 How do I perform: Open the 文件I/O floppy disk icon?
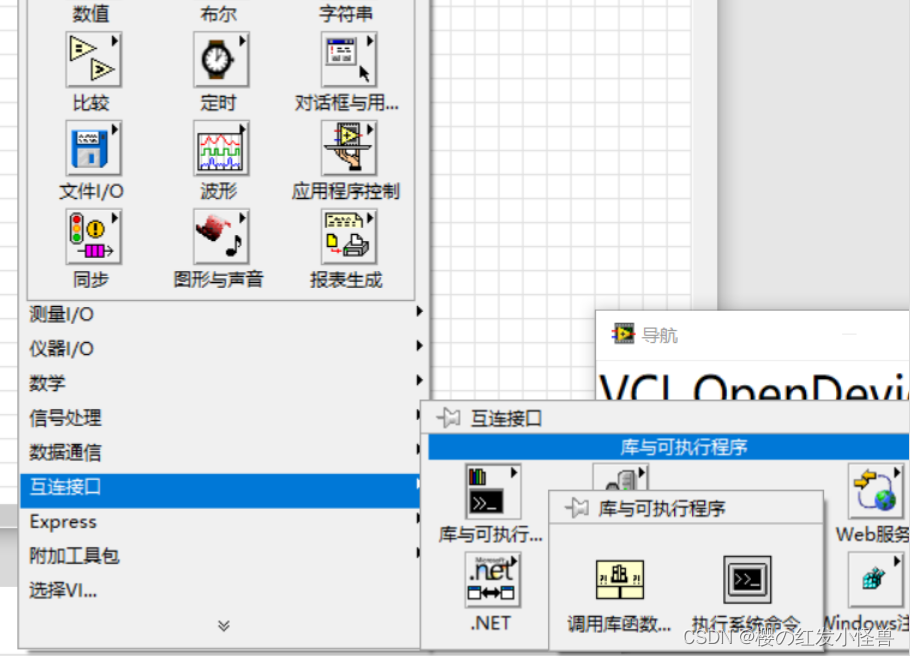tap(93, 148)
